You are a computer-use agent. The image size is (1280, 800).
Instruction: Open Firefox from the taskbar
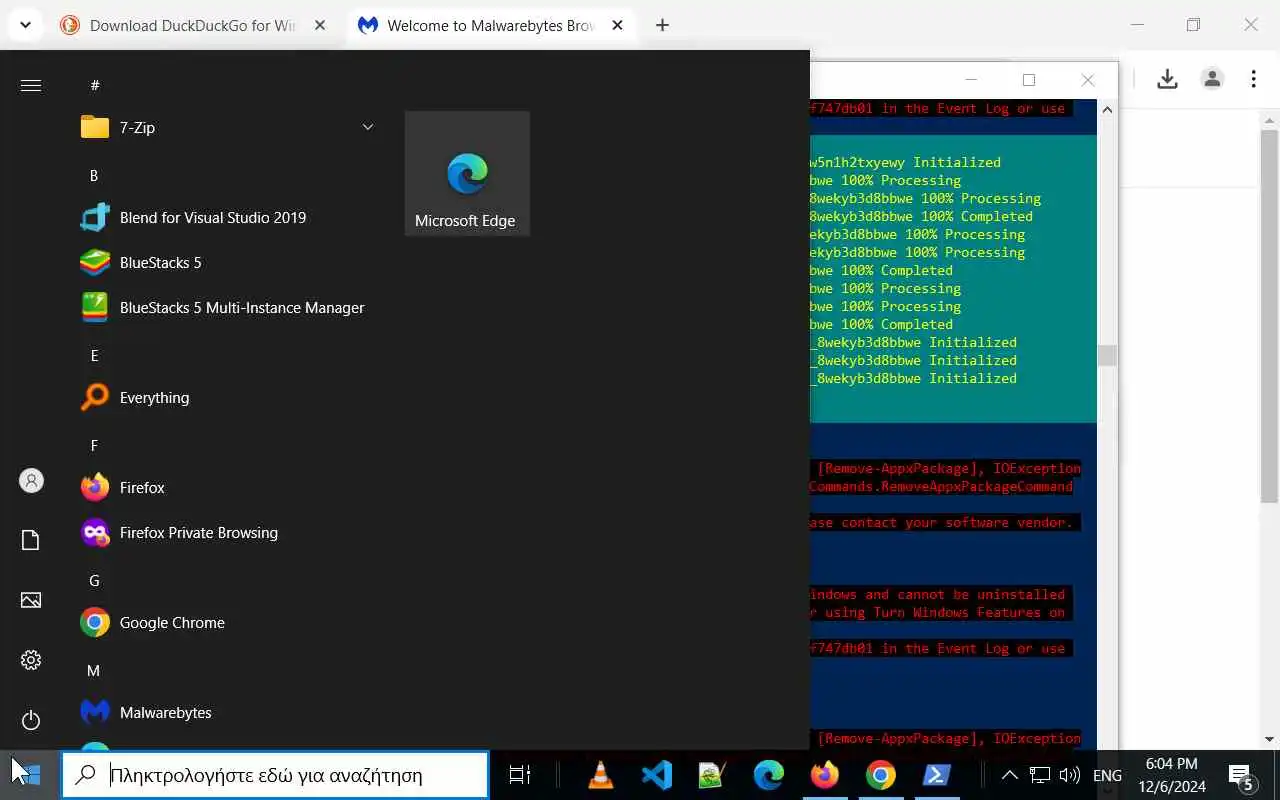pos(825,775)
